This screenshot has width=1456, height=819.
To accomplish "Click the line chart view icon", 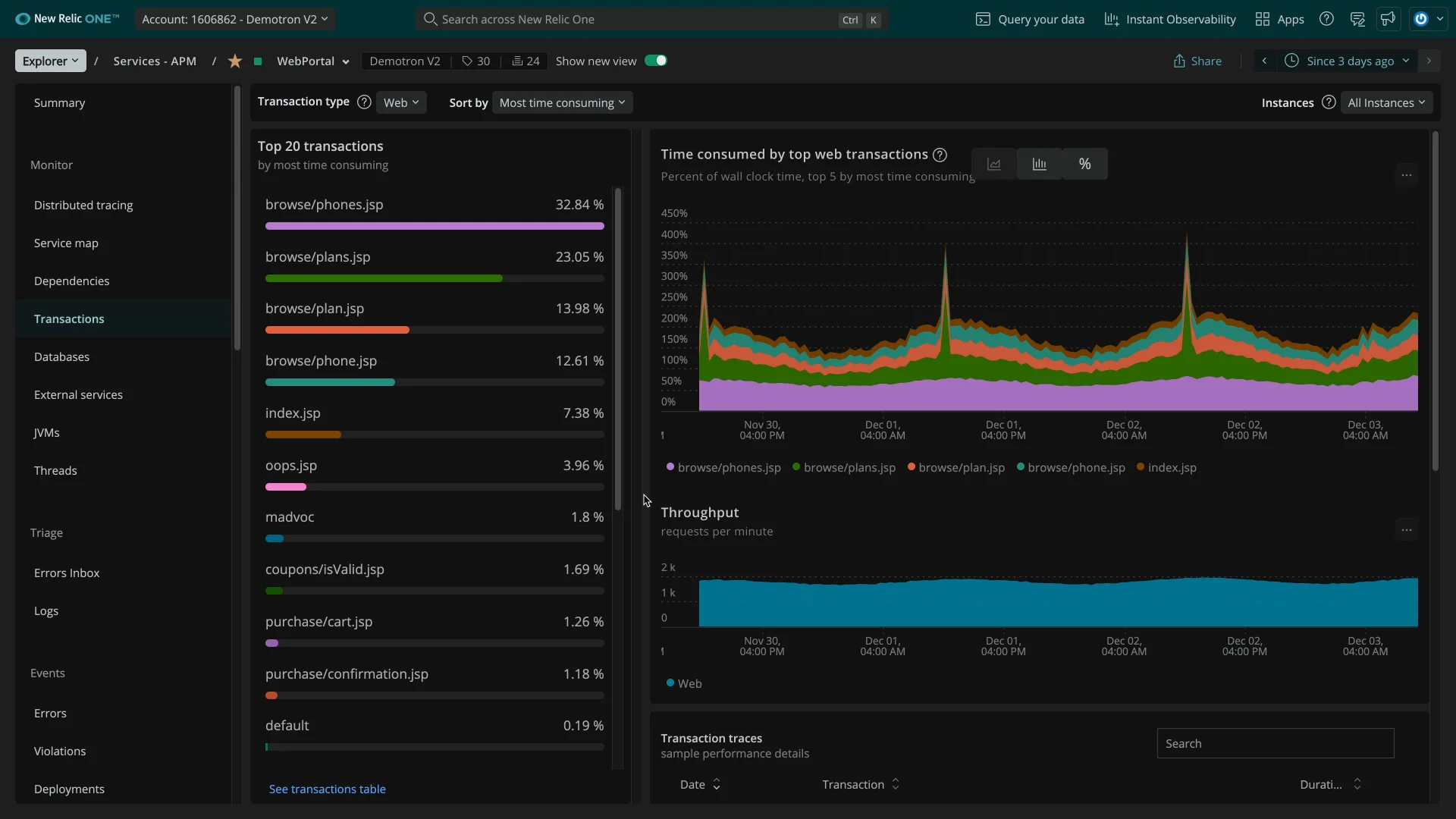I will click(x=994, y=164).
